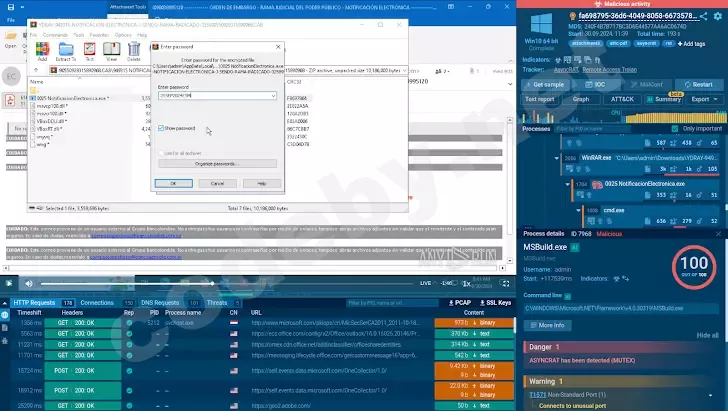Click the Organize passwords button
This screenshot has width=728, height=411.
click(217, 164)
